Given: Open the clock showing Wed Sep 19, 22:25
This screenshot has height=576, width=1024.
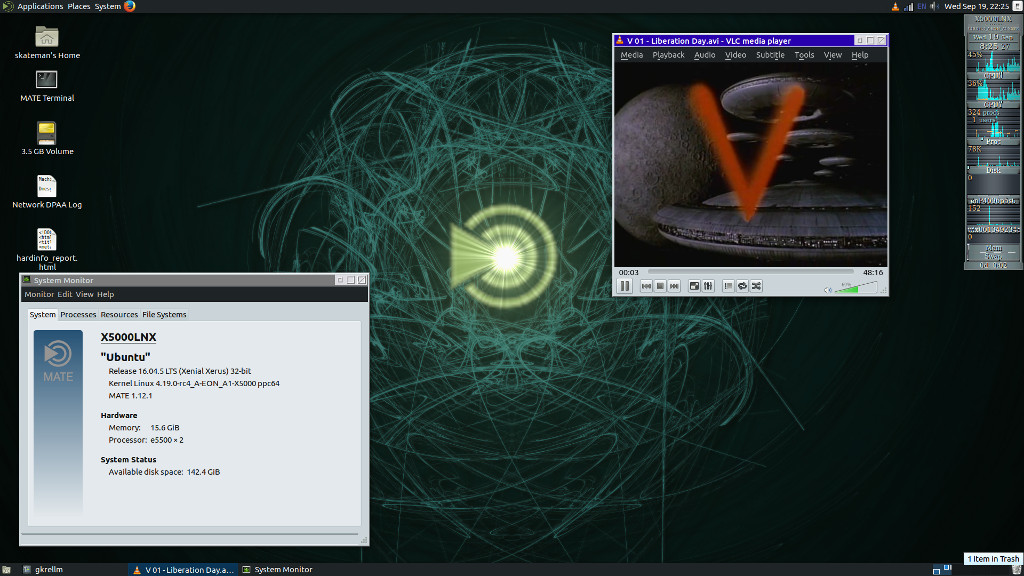Looking at the screenshot, I should click(x=976, y=7).
